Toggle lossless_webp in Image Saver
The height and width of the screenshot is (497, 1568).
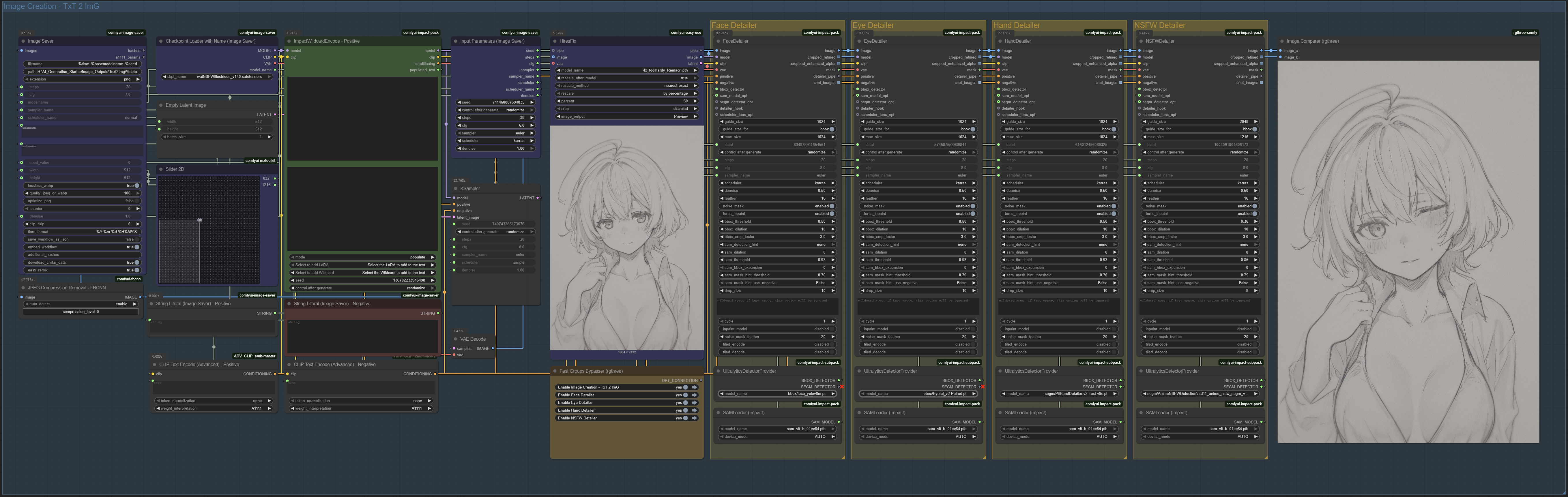pyautogui.click(x=136, y=185)
